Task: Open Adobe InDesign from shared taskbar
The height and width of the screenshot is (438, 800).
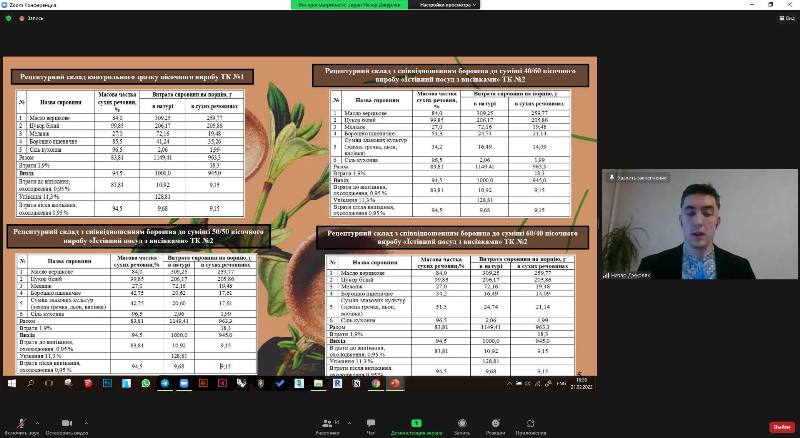Action: pyautogui.click(x=222, y=383)
